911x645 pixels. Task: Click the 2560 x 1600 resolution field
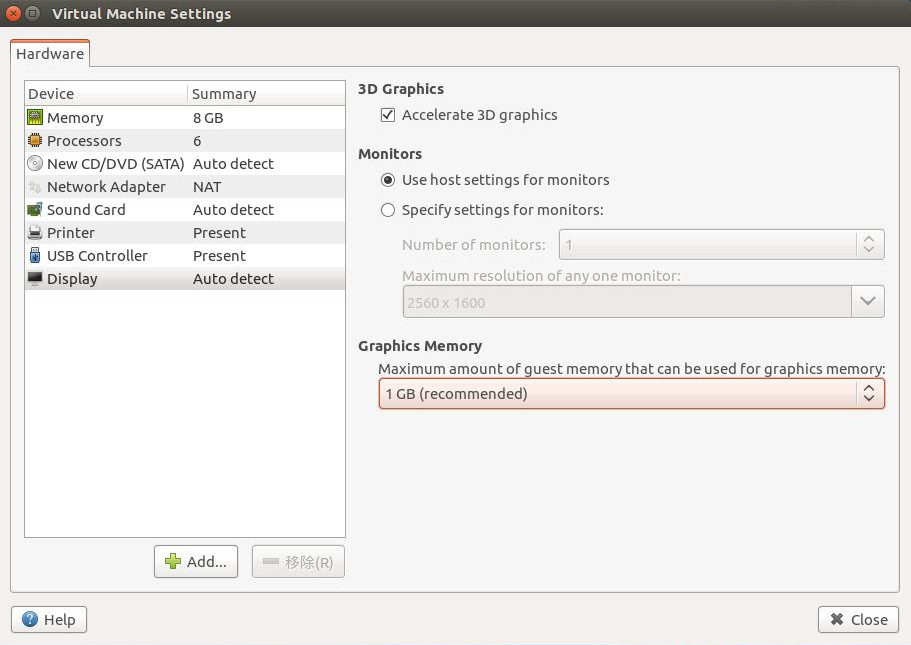627,301
